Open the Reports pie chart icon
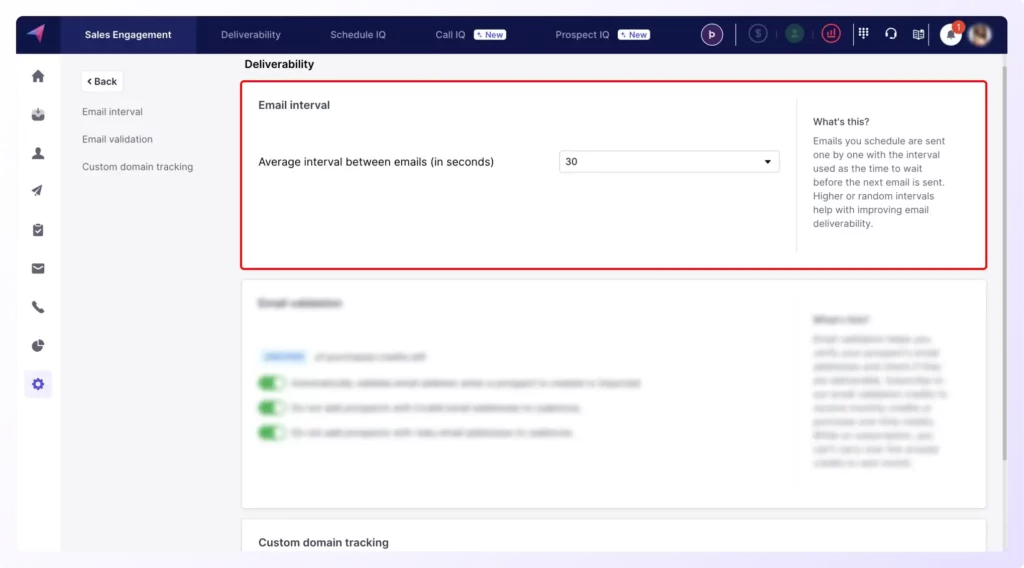1024x568 pixels. click(x=38, y=345)
